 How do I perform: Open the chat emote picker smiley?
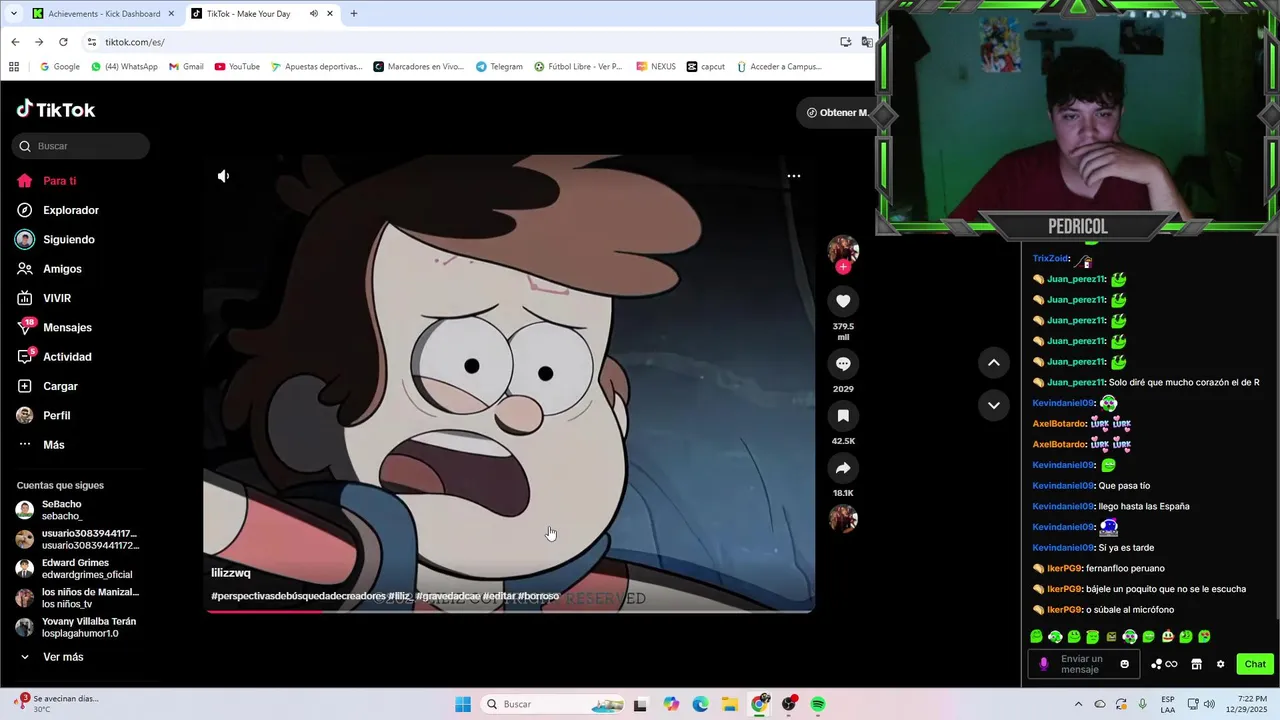(x=1124, y=664)
